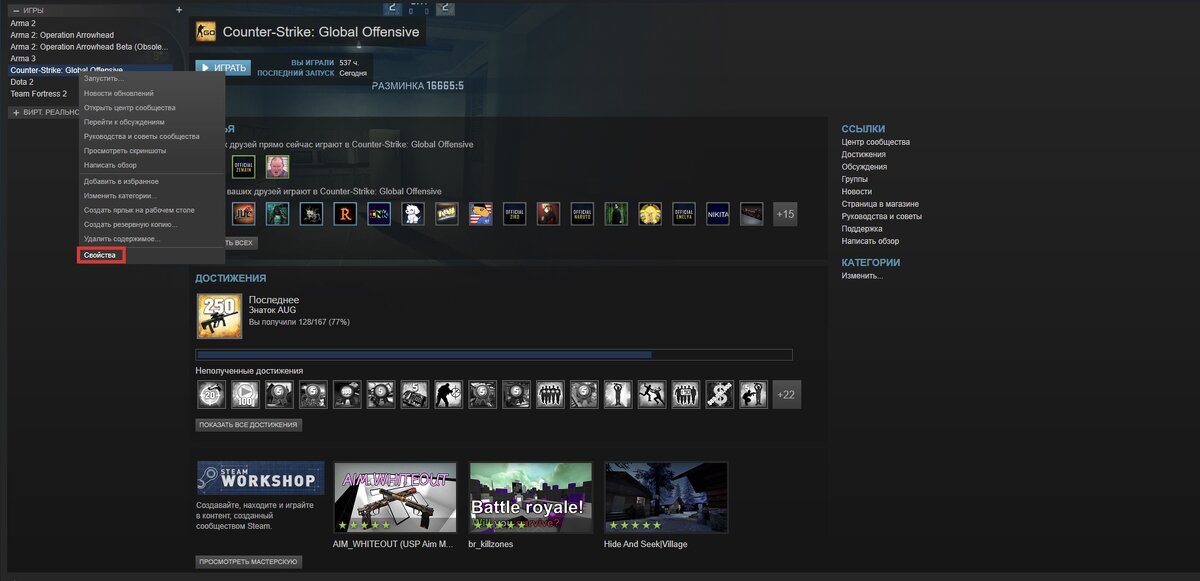Open Поддержка link in ССЫЛКИ
The height and width of the screenshot is (581, 1200).
coord(862,229)
